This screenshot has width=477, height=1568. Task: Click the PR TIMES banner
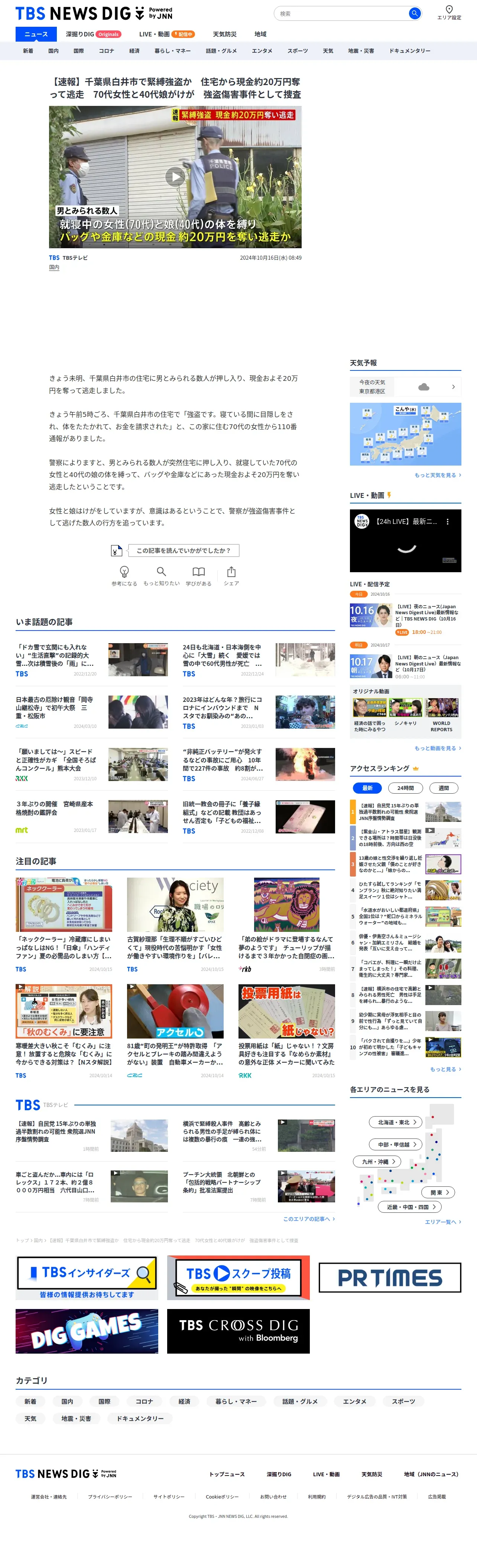390,1278
